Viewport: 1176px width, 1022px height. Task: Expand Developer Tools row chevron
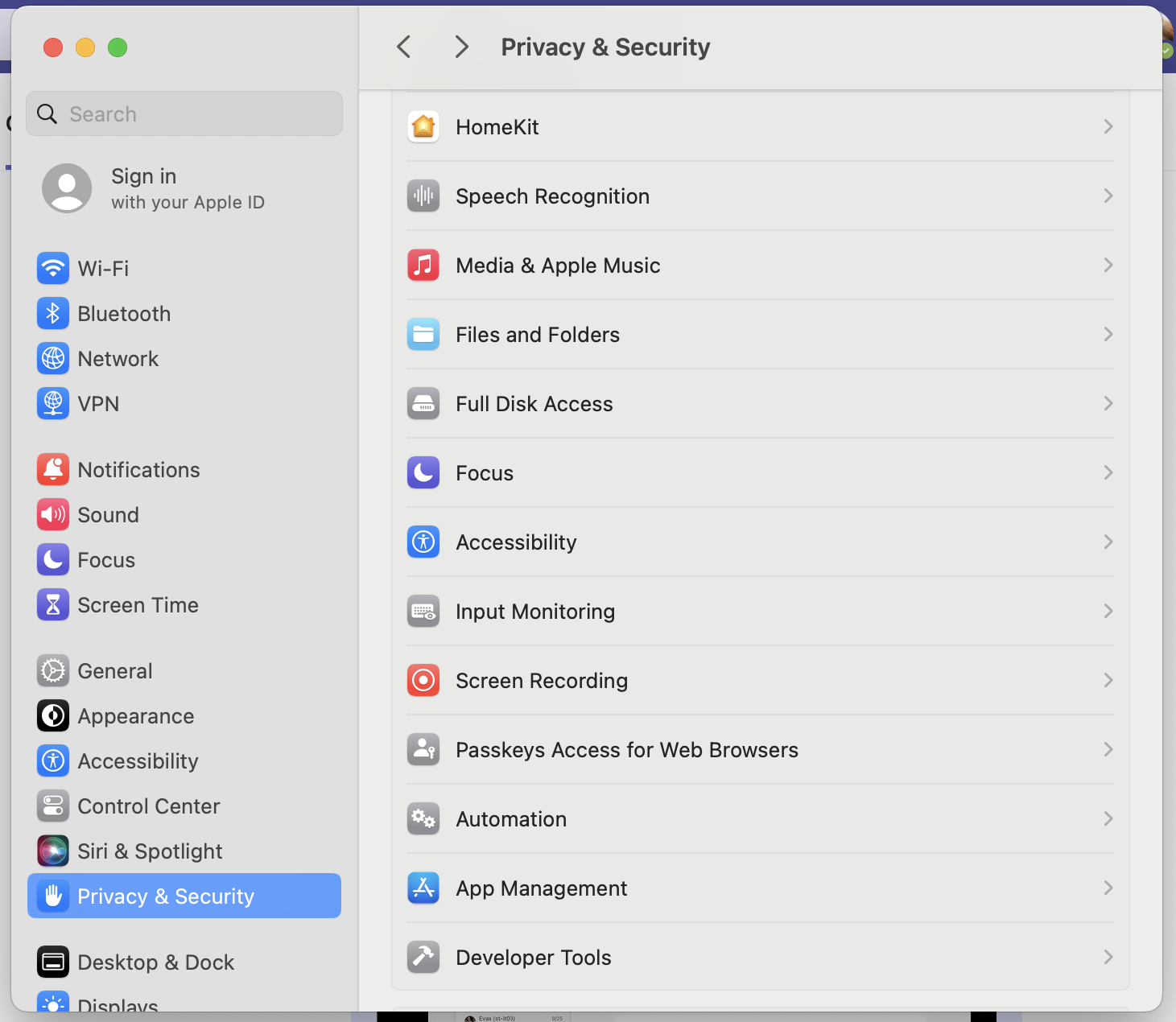[1108, 958]
